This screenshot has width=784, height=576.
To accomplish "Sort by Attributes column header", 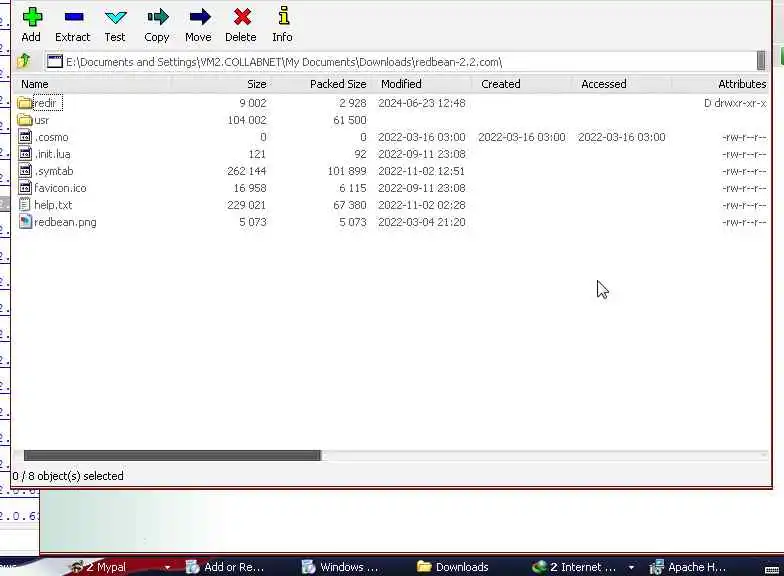I will 742,84.
